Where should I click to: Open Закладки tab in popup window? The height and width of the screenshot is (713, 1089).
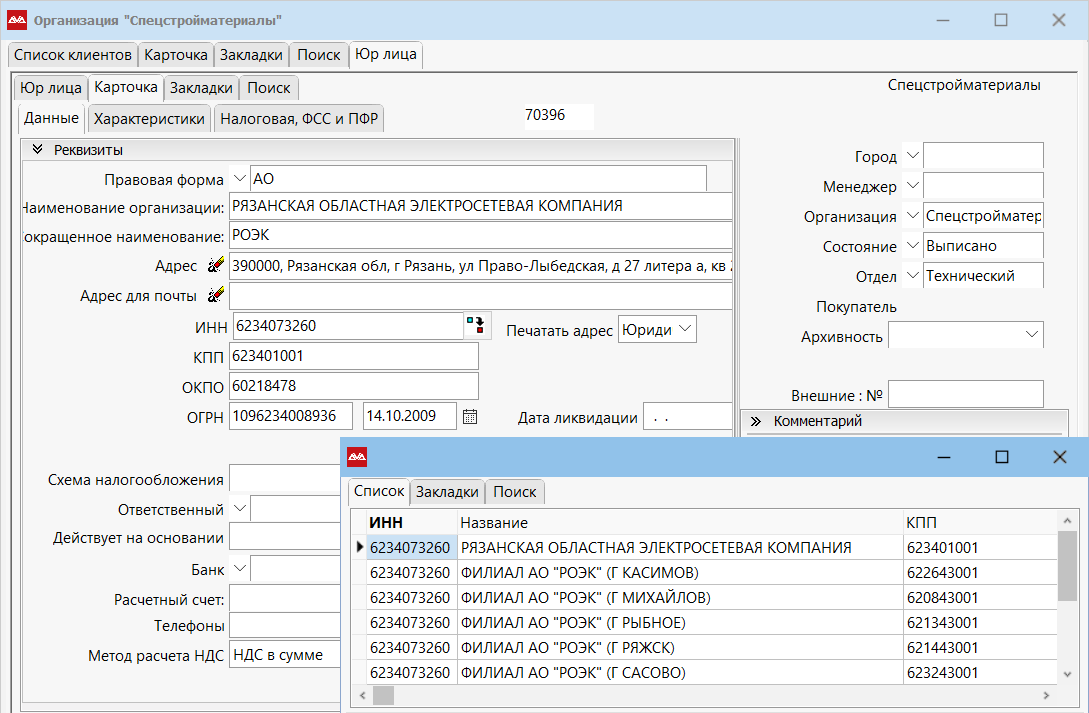click(x=447, y=492)
